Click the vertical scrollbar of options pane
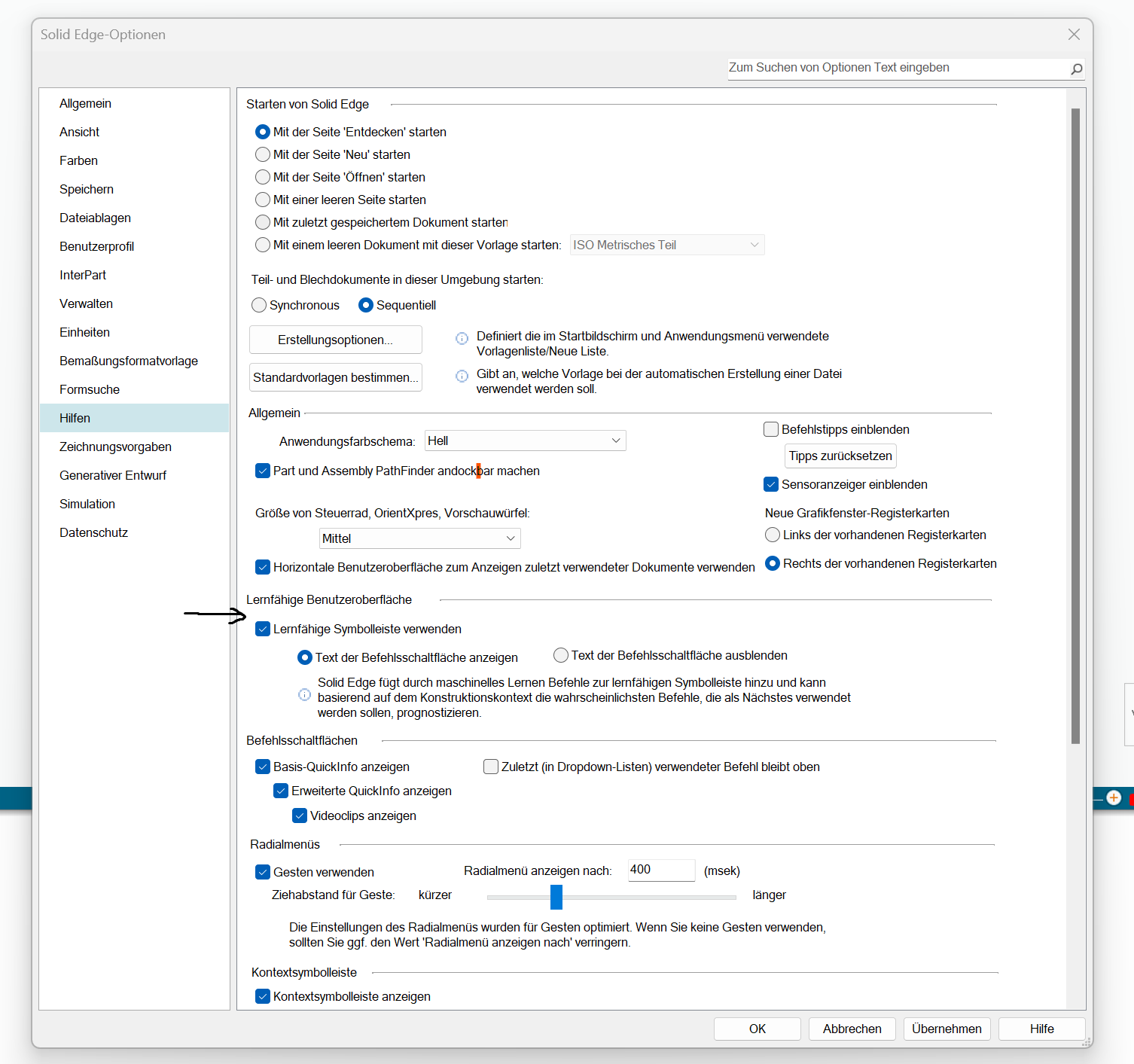 1076,426
